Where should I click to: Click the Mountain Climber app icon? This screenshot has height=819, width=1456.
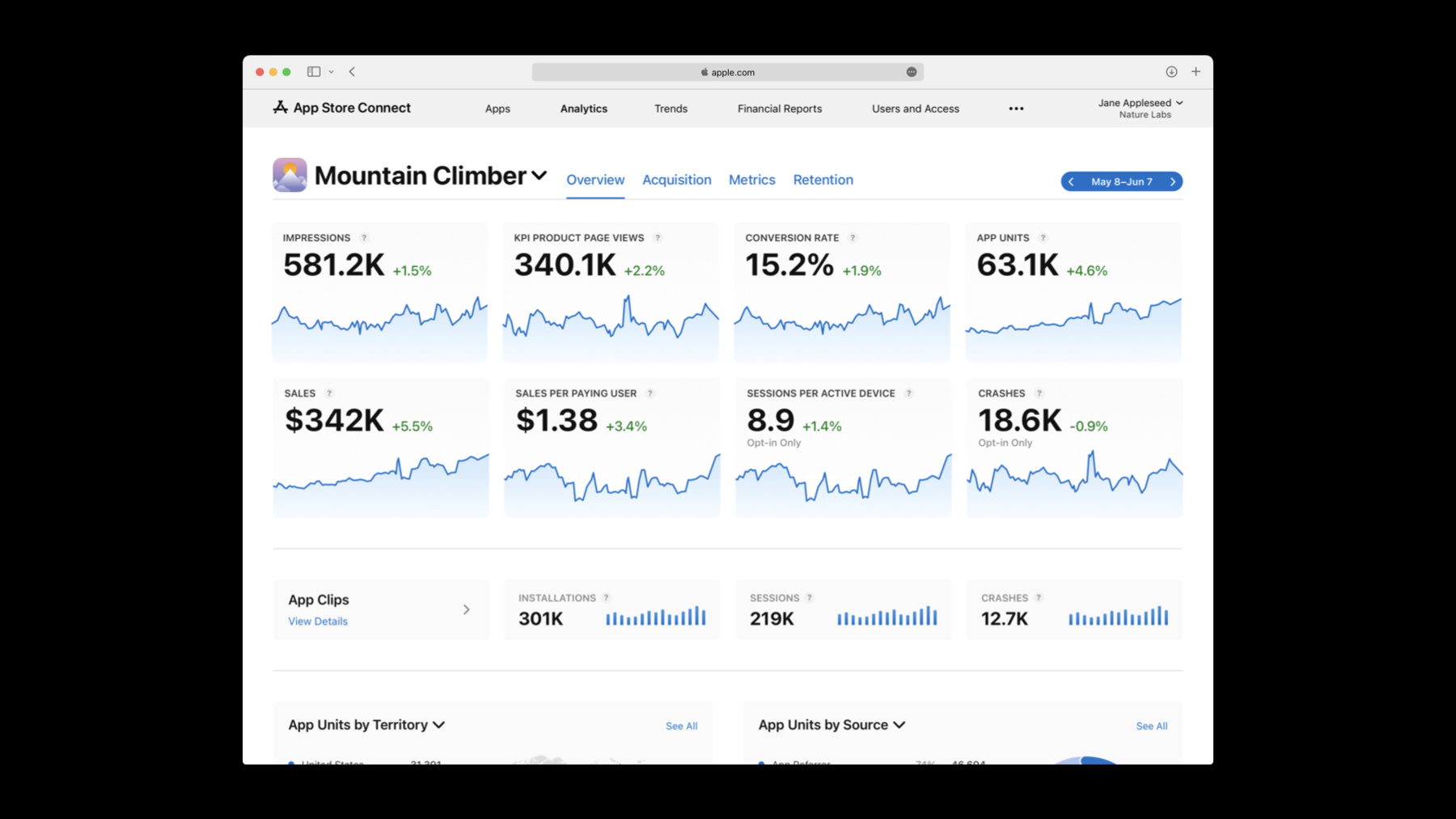(x=290, y=175)
